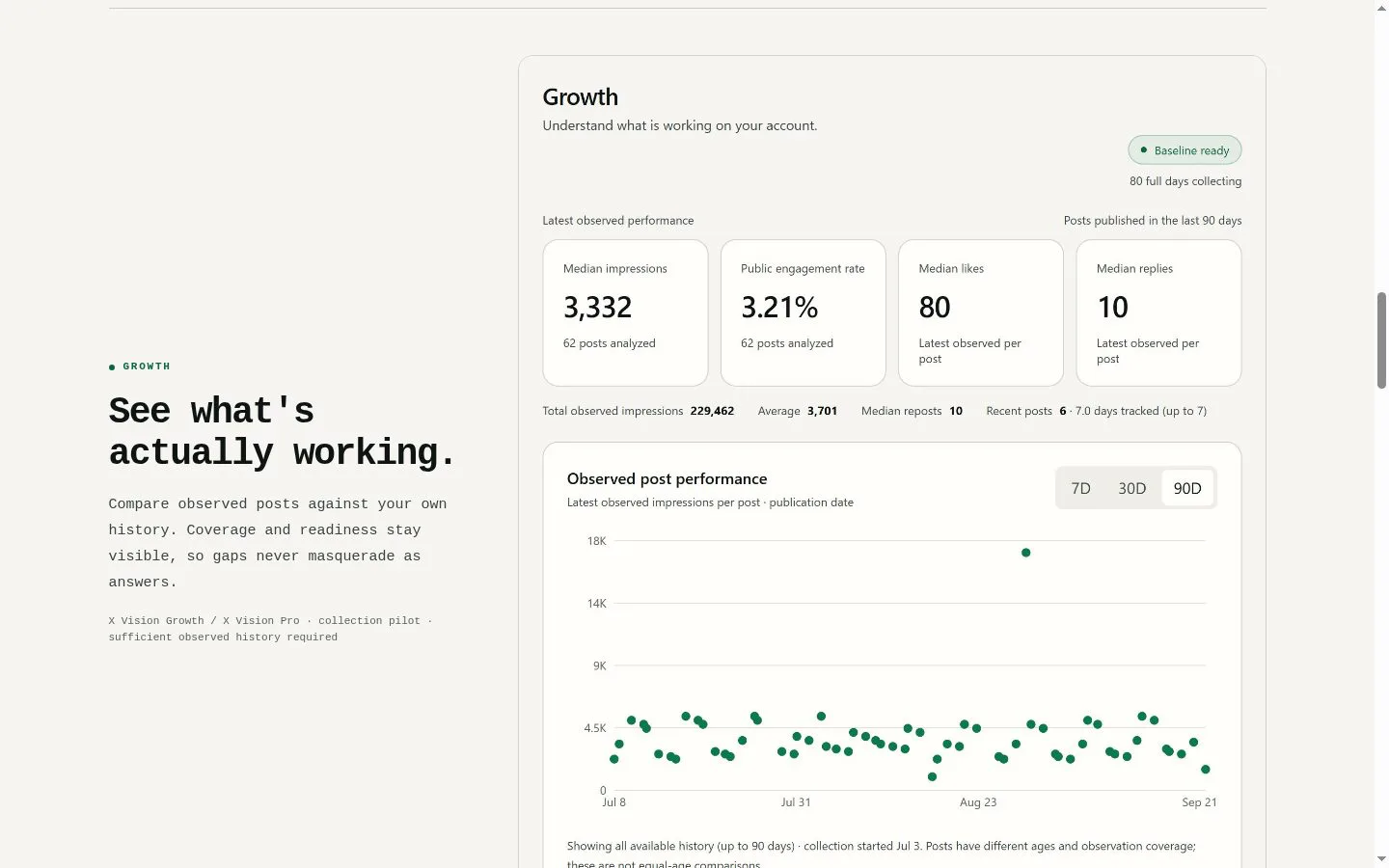Viewport: 1389px width, 868px height.
Task: Switch the chart to the 7D range
Action: [x=1080, y=488]
